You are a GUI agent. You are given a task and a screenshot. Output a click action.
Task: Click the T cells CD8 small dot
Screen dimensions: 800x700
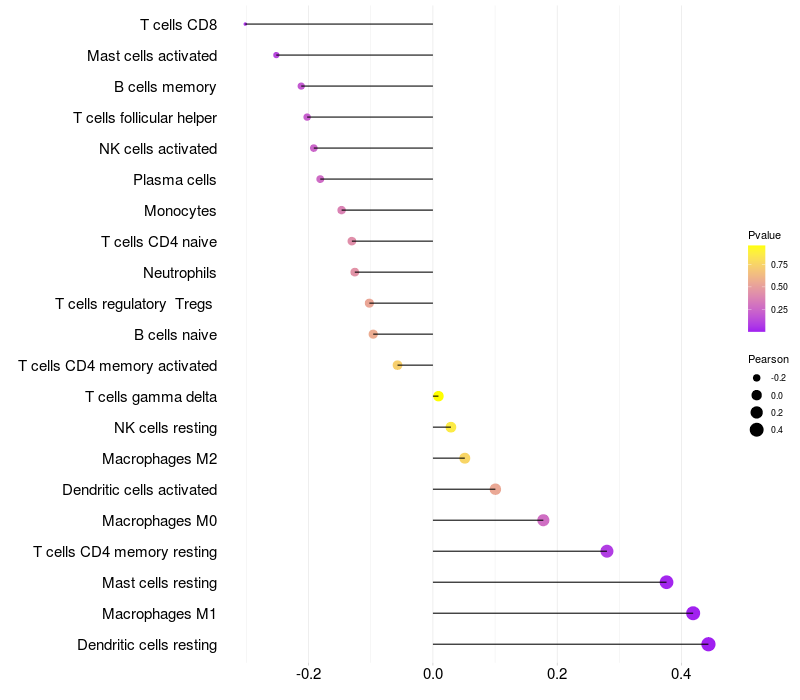245,24
